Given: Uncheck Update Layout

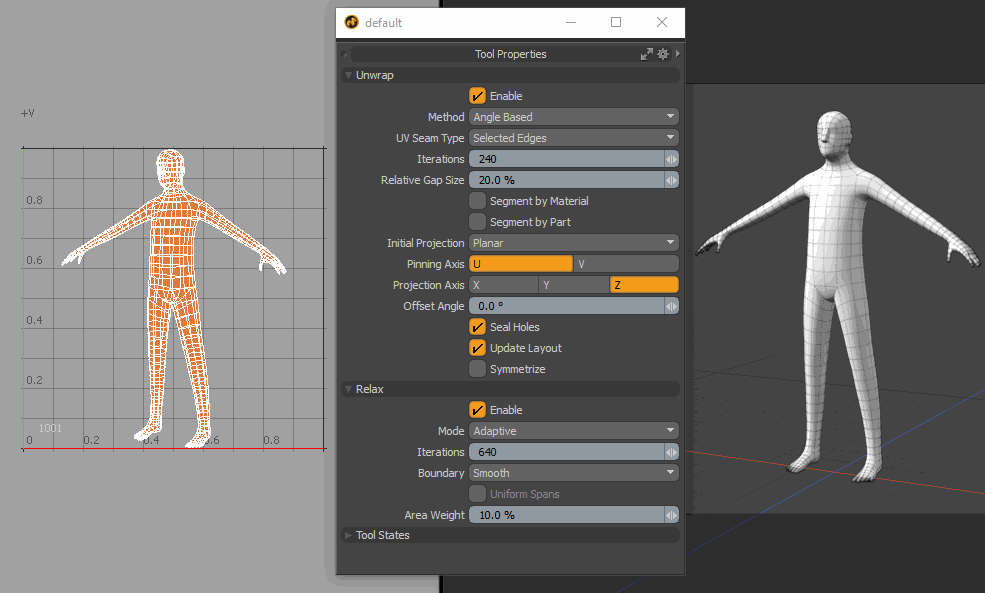Looking at the screenshot, I should tap(477, 348).
